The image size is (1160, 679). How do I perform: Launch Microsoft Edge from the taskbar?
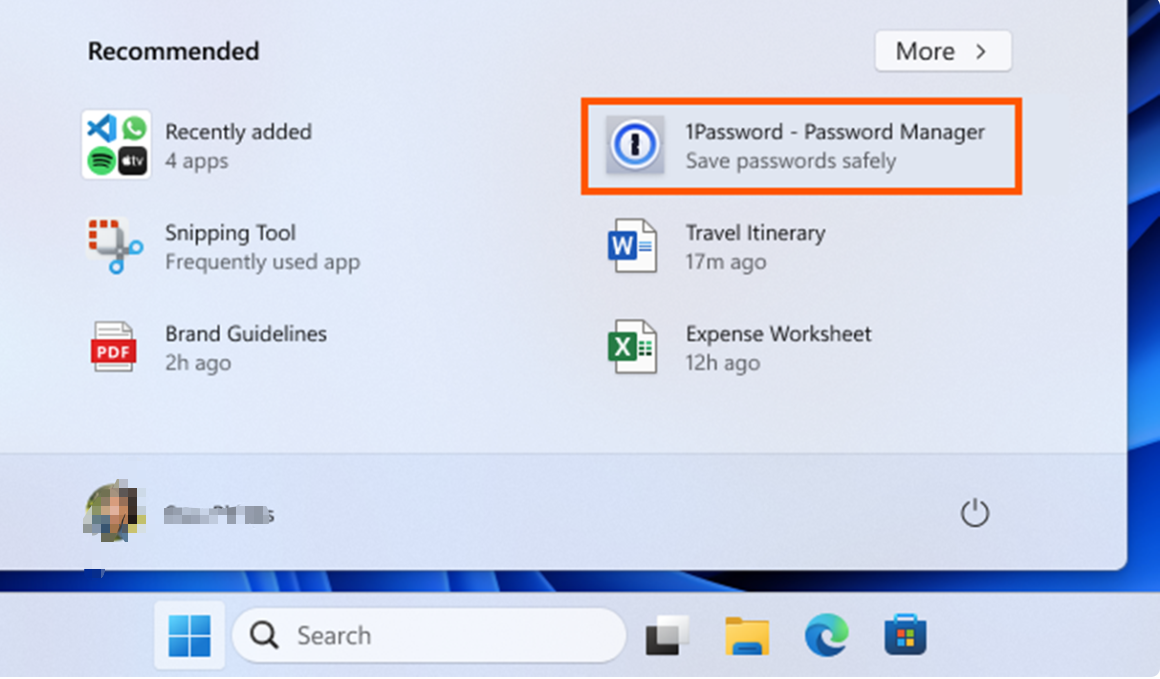826,635
